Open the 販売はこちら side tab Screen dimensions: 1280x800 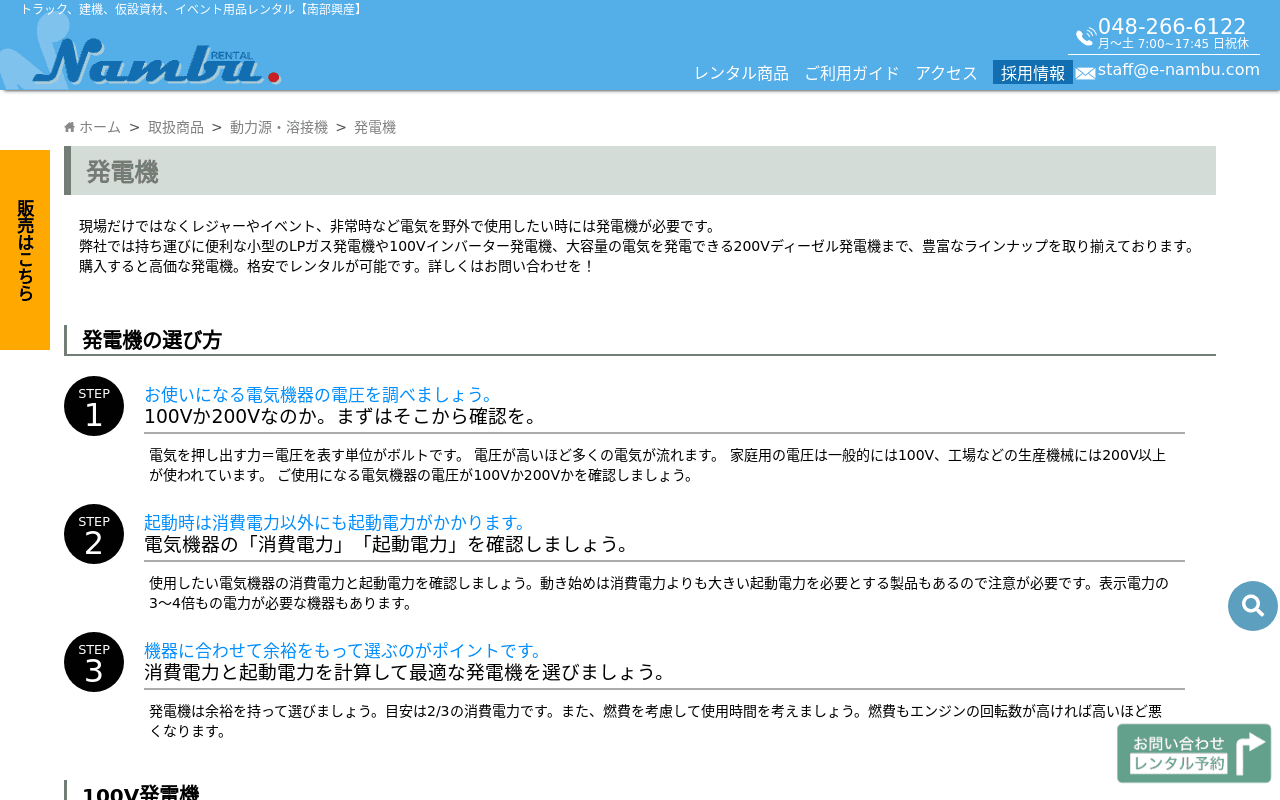pyautogui.click(x=25, y=250)
